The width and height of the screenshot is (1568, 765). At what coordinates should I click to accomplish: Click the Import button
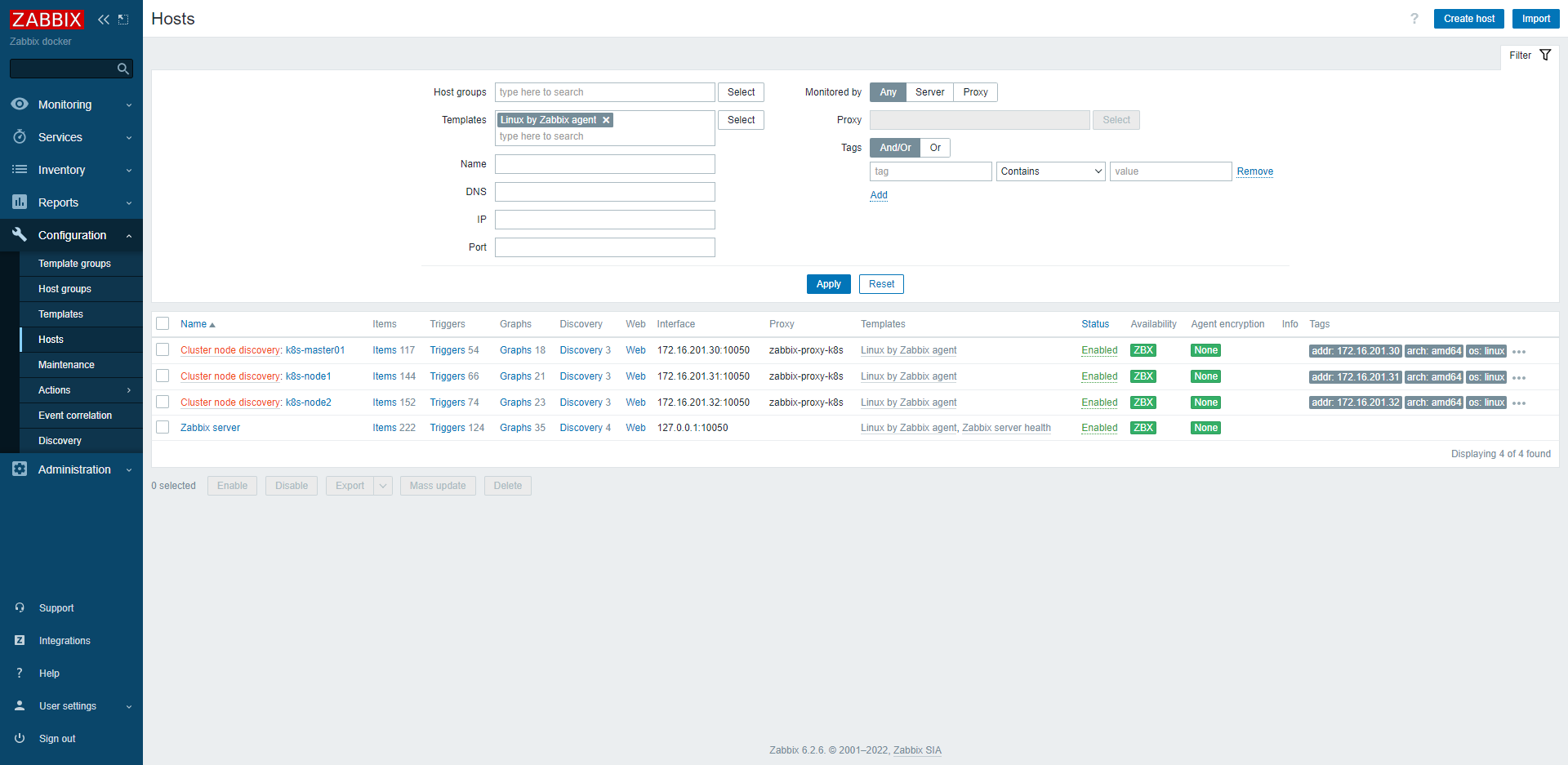tap(1535, 19)
